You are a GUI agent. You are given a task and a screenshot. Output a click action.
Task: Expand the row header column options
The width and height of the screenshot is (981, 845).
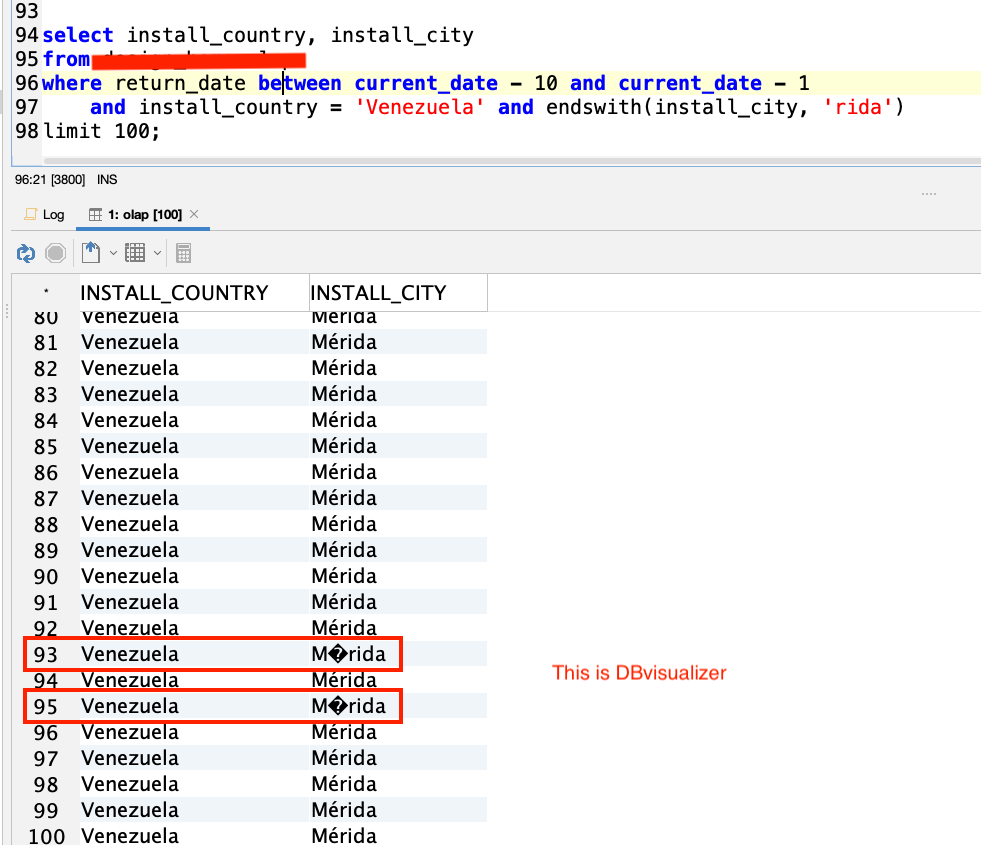pos(45,292)
